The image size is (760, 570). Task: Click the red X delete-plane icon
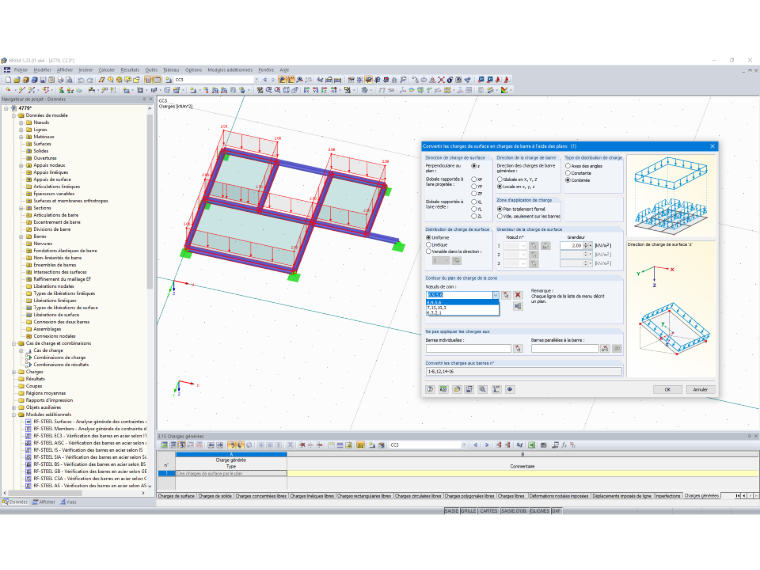[x=518, y=295]
